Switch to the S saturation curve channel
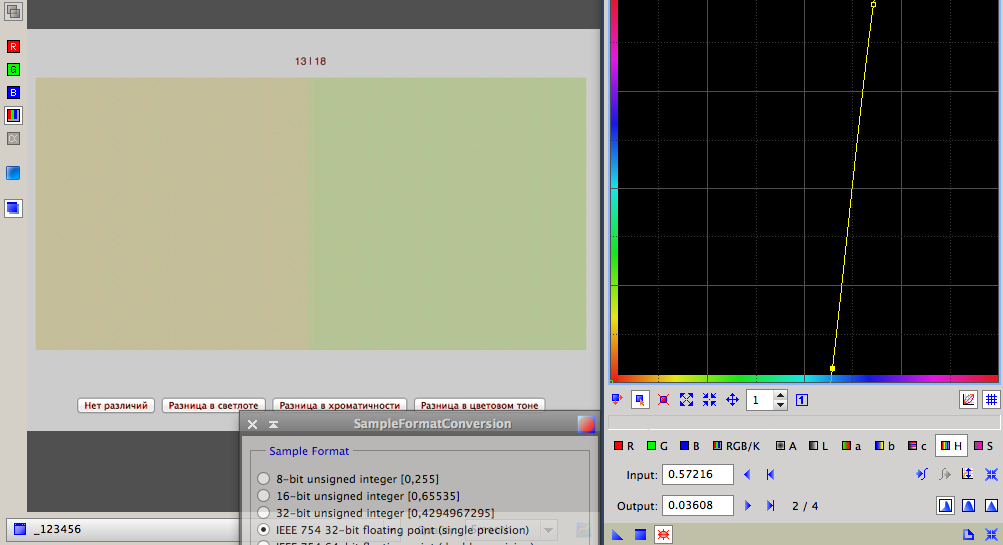Screen dimensions: 1003x545 [x=984, y=446]
